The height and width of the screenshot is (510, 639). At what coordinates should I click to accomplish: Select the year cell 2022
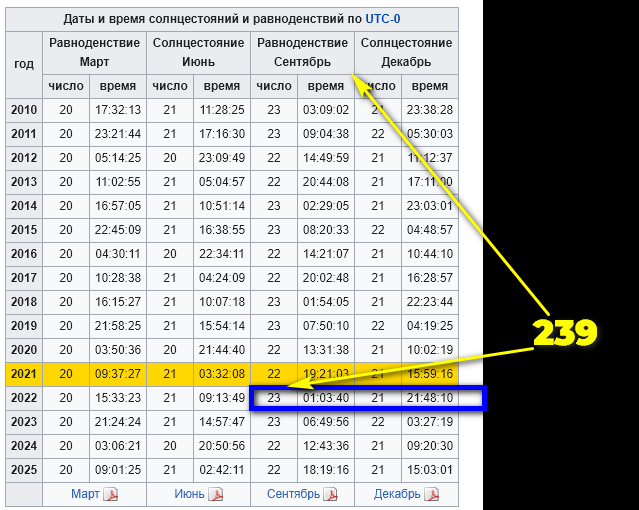coord(24,398)
